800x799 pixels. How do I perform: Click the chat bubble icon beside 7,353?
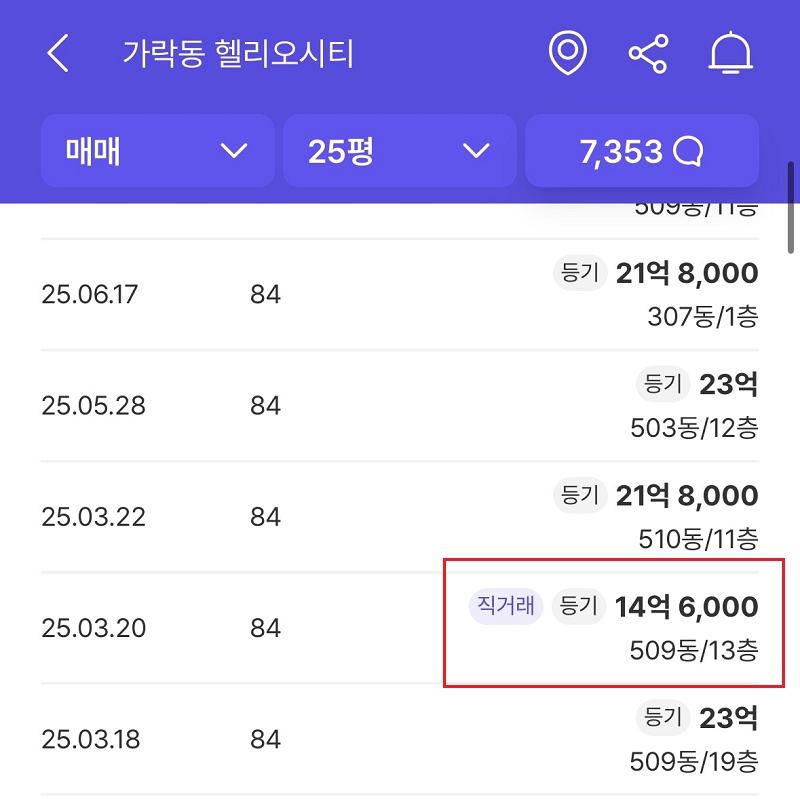tap(688, 152)
